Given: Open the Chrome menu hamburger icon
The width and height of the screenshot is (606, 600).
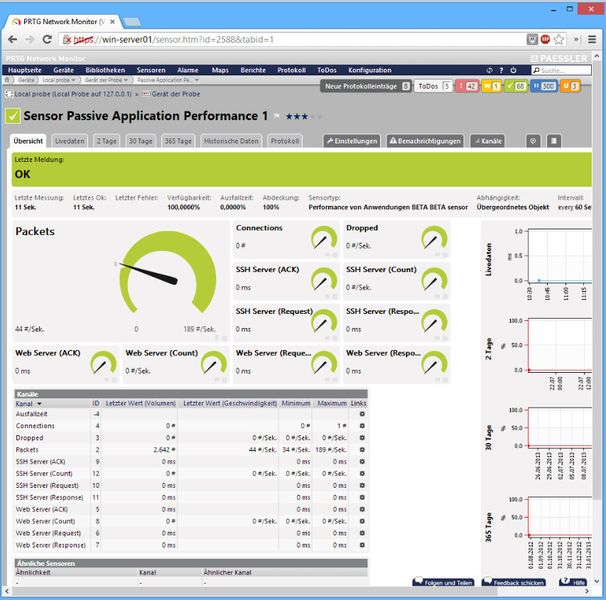Looking at the screenshot, I should tap(592, 39).
